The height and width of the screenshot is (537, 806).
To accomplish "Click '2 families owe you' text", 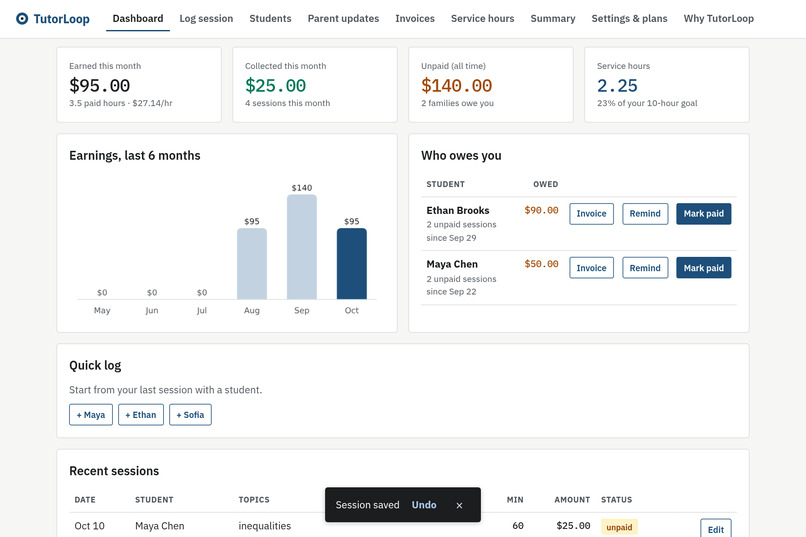I will (457, 103).
